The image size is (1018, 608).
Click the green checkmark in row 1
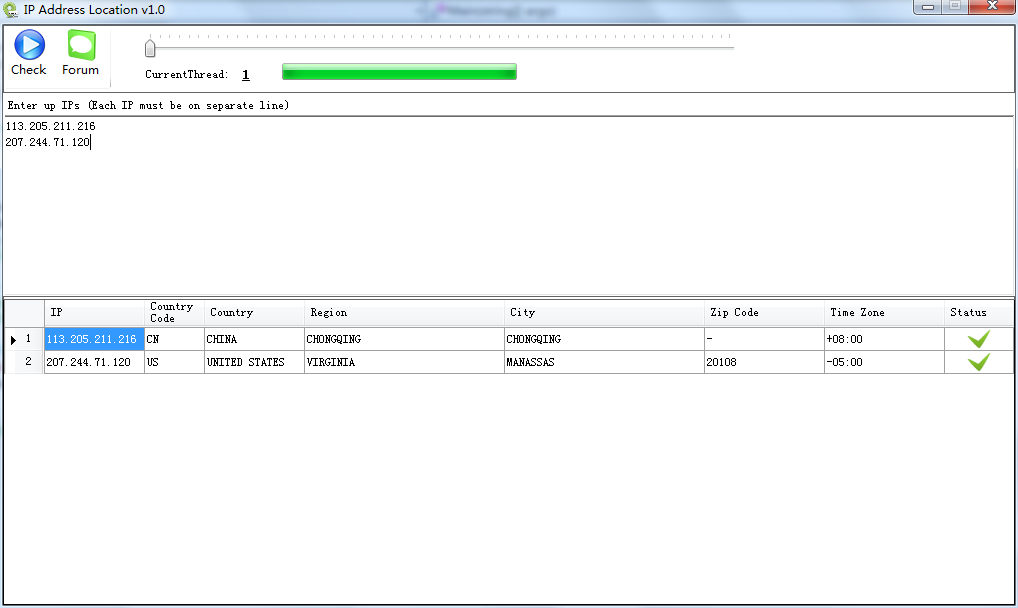click(x=978, y=339)
